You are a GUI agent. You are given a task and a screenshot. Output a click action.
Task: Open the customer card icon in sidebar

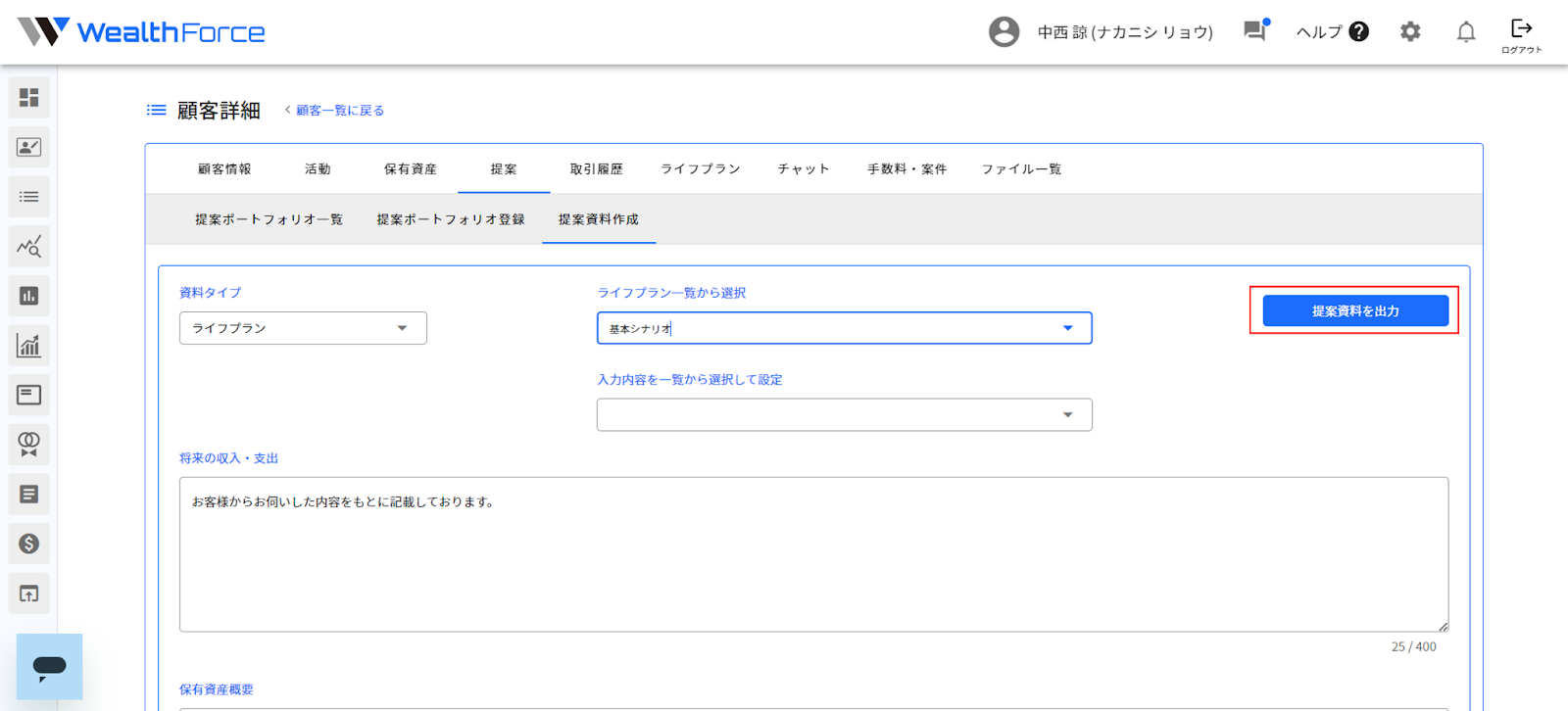[29, 147]
